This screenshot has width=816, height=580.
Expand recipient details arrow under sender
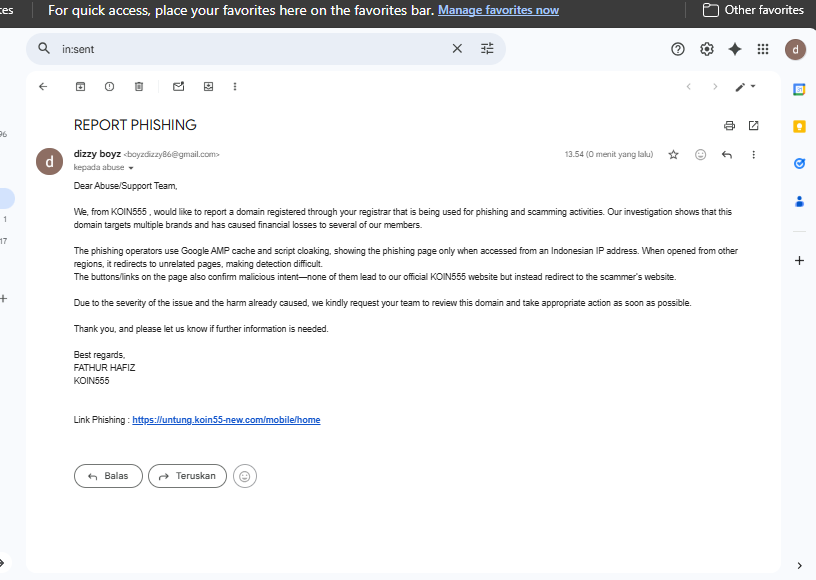click(131, 168)
